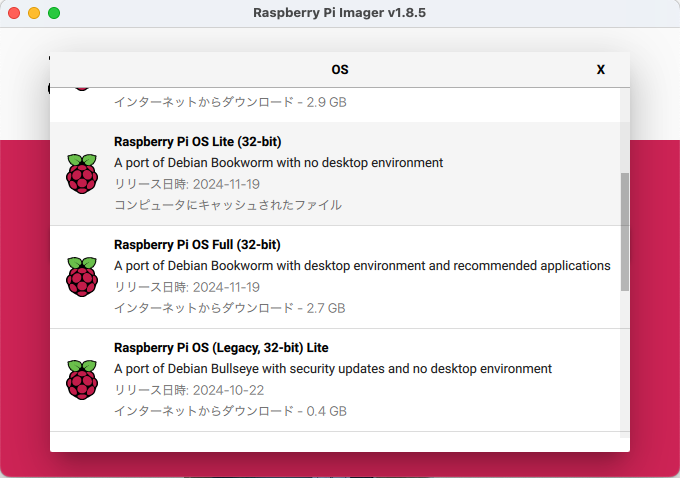Click the OS list vertical scrollbar thumb

(625, 231)
